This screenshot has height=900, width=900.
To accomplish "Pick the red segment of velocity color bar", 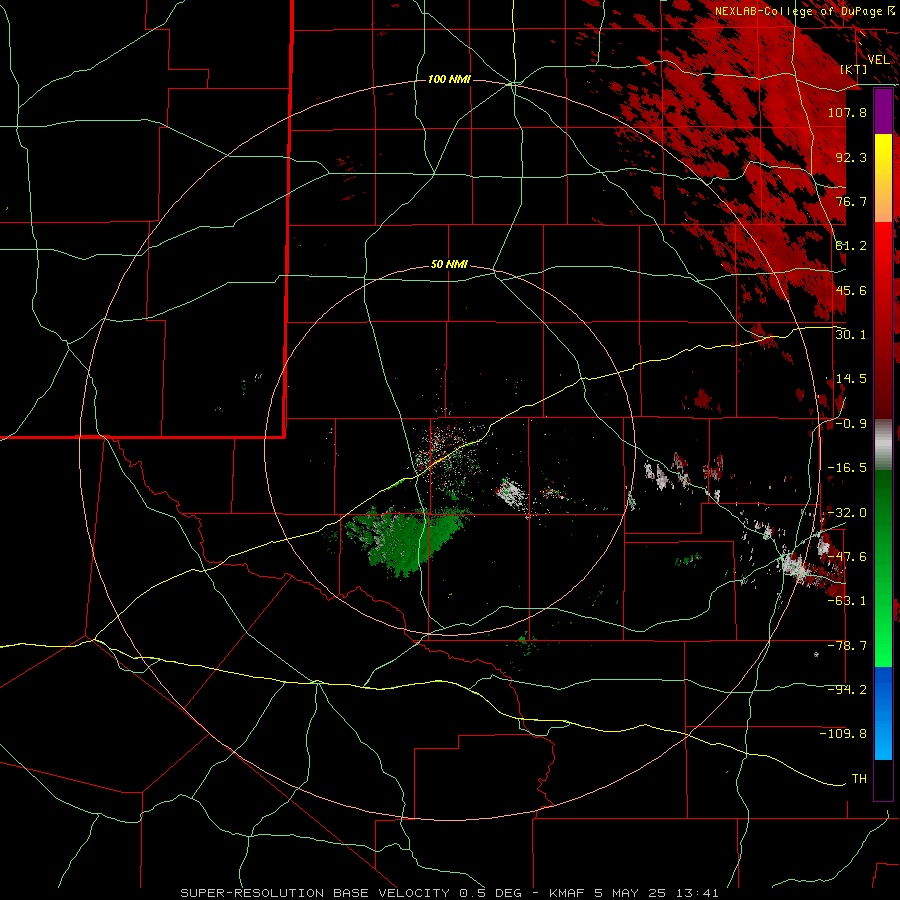I will 883,321.
